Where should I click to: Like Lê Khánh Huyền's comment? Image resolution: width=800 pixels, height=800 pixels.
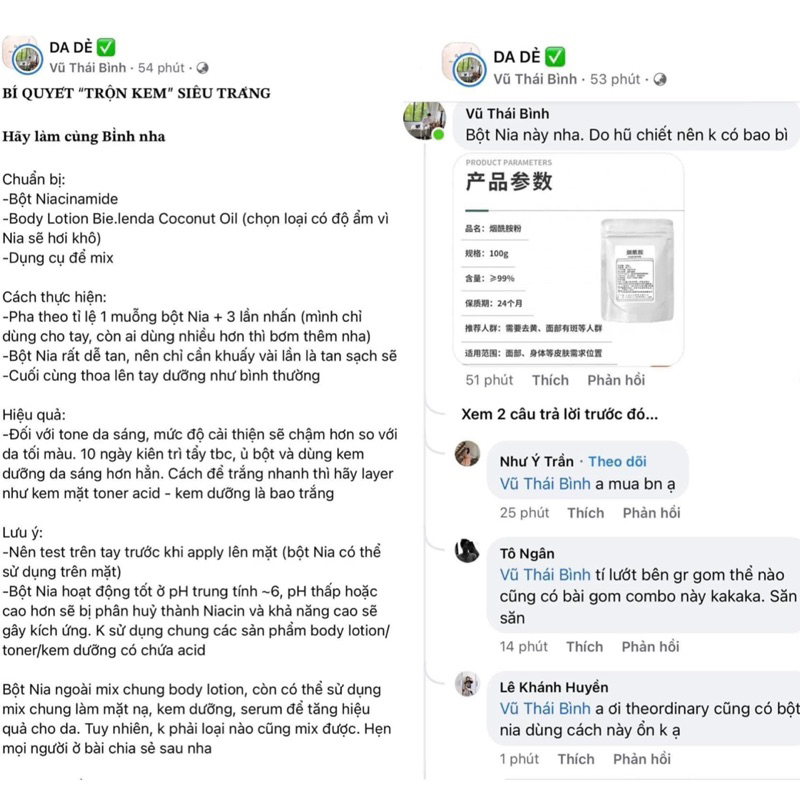(x=576, y=759)
